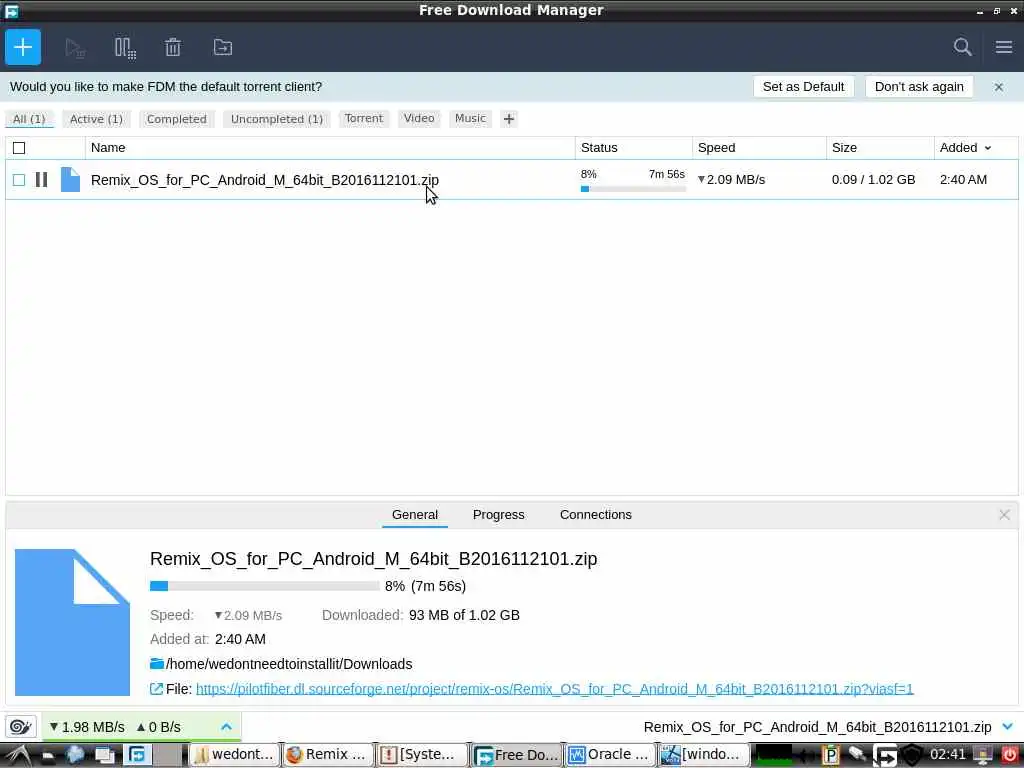
Task: Click the shield tray icon
Action: (x=912, y=755)
